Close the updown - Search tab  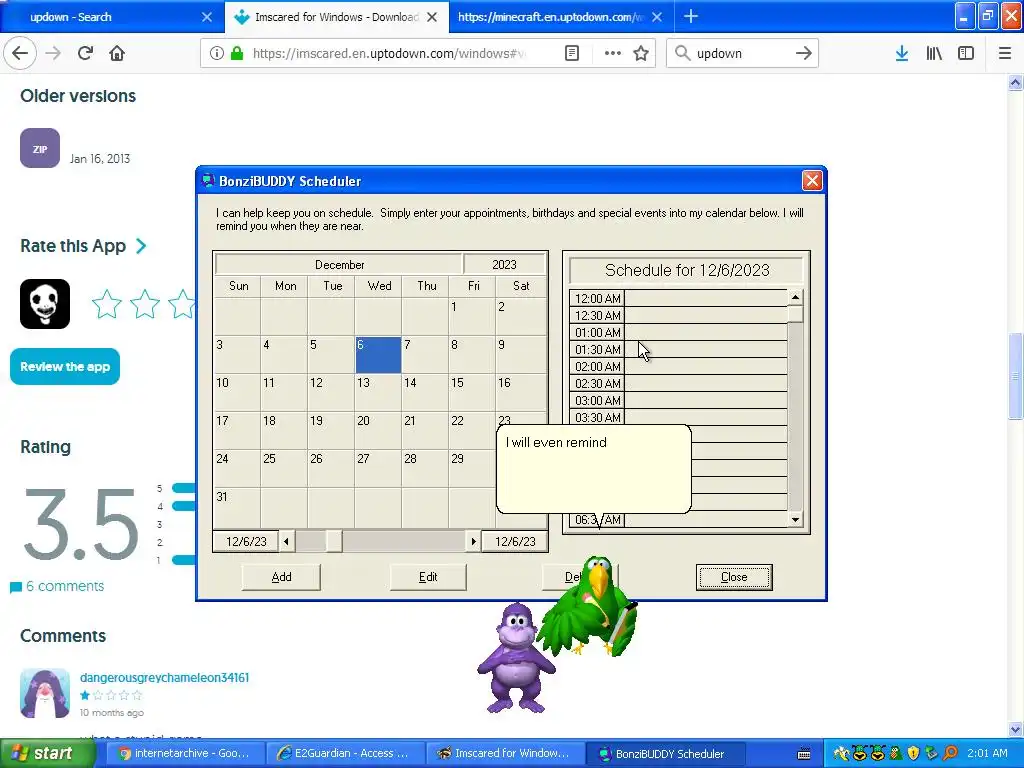tap(206, 17)
